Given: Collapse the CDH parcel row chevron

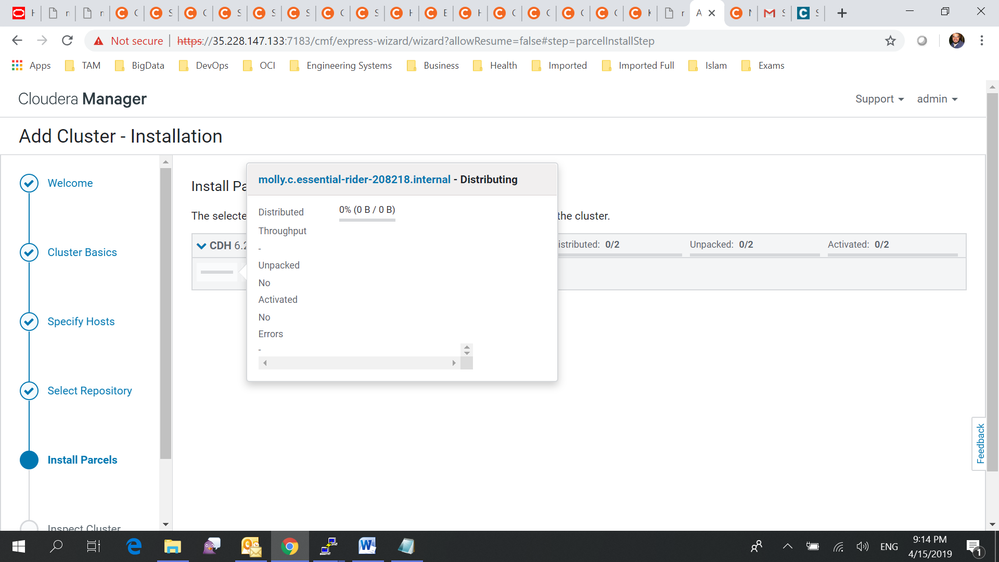Looking at the screenshot, I should click(201, 245).
